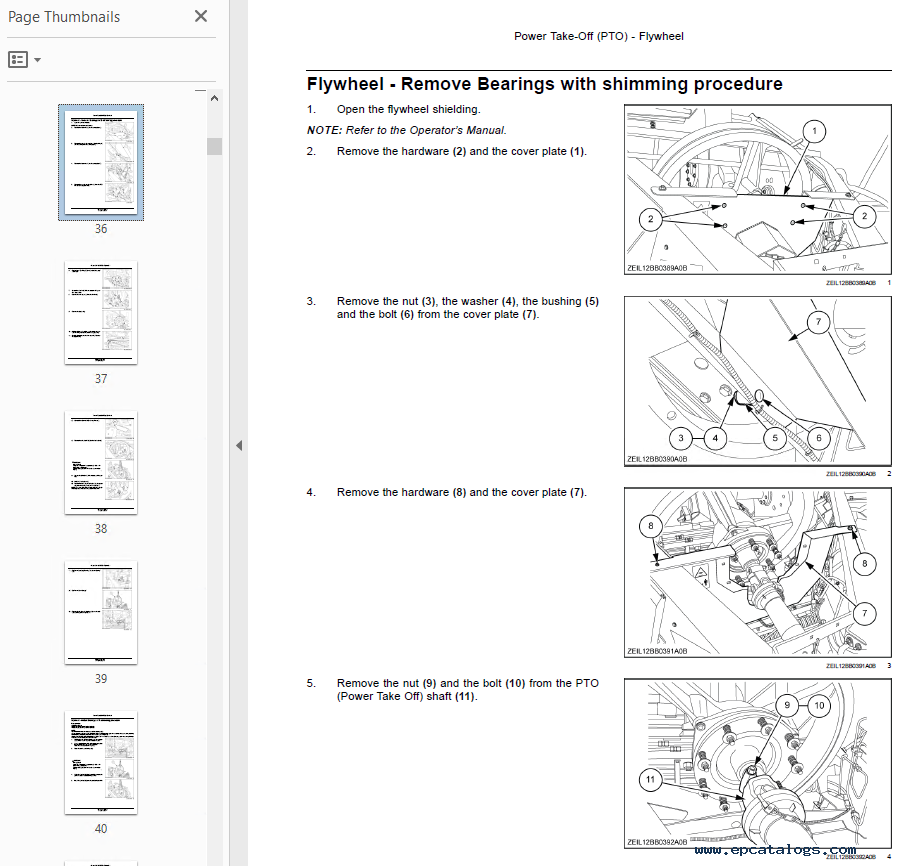Click the page number label 39
This screenshot has width=907, height=866.
point(101,679)
